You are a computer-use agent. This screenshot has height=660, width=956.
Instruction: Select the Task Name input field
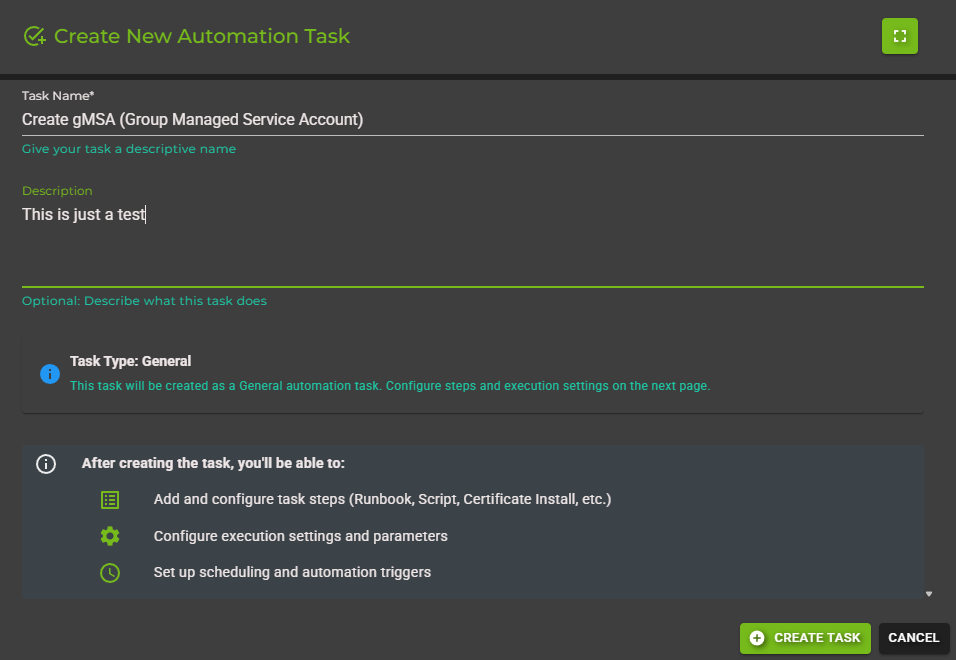400,119
